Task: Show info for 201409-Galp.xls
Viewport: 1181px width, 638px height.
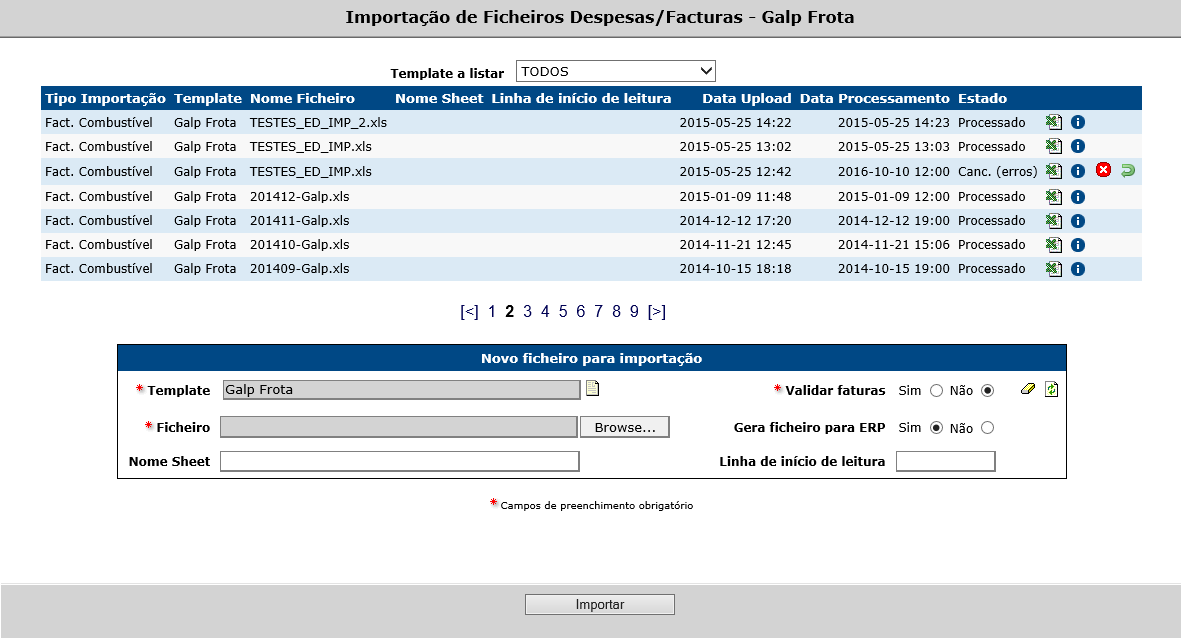Action: click(x=1078, y=269)
